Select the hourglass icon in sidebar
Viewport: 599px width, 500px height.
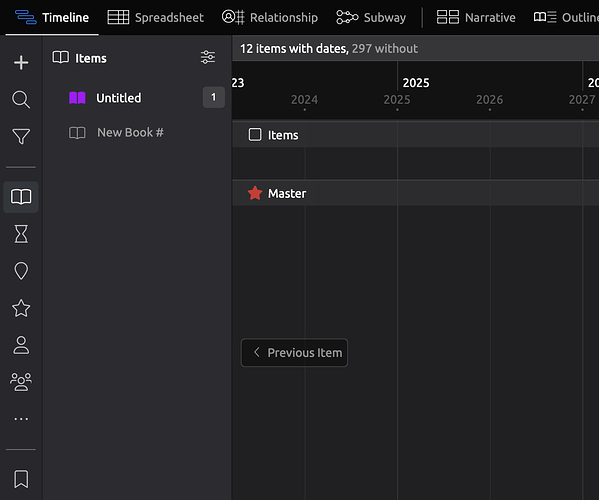coord(21,234)
